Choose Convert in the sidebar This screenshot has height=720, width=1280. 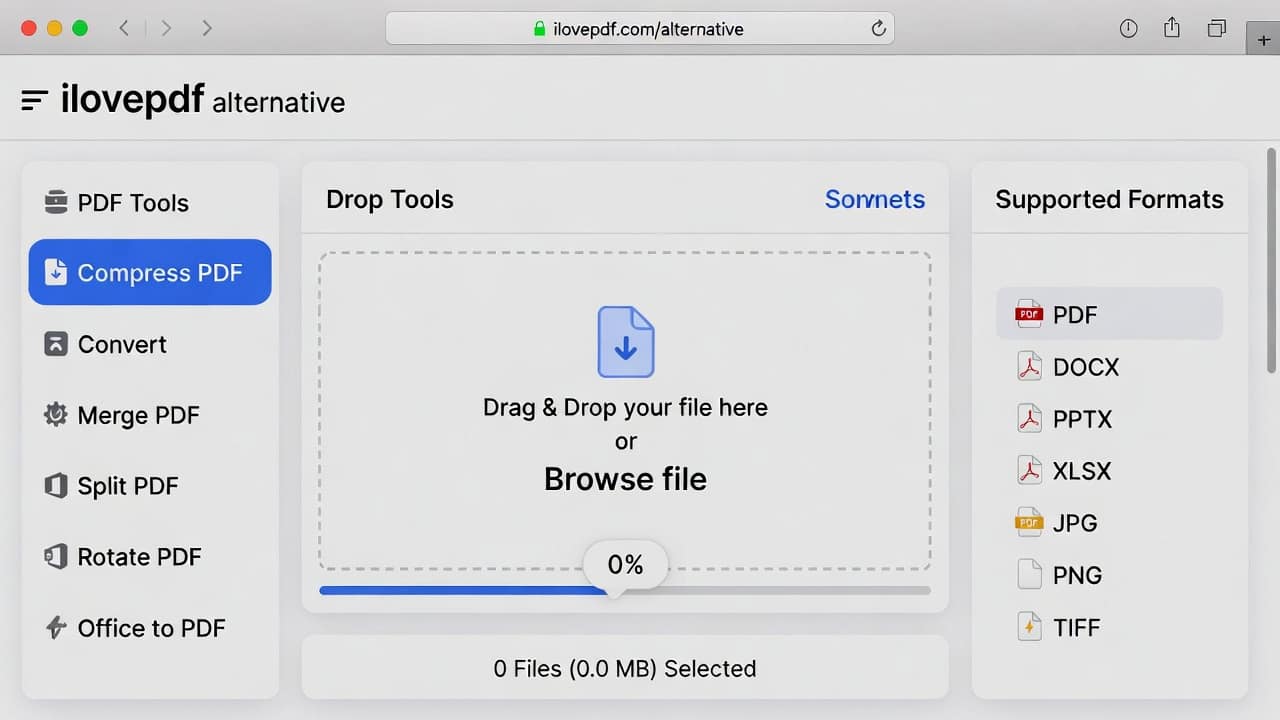point(150,344)
